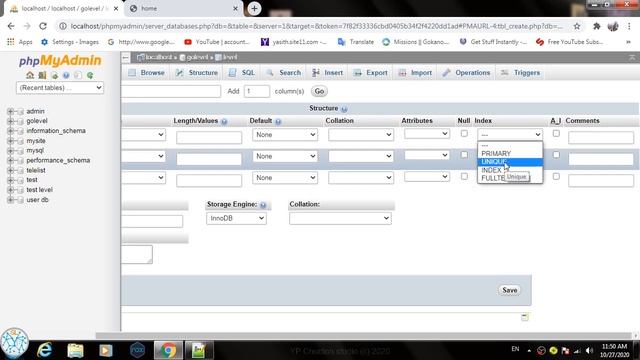
Task: Click the Go button to add columns
Action: click(x=319, y=91)
